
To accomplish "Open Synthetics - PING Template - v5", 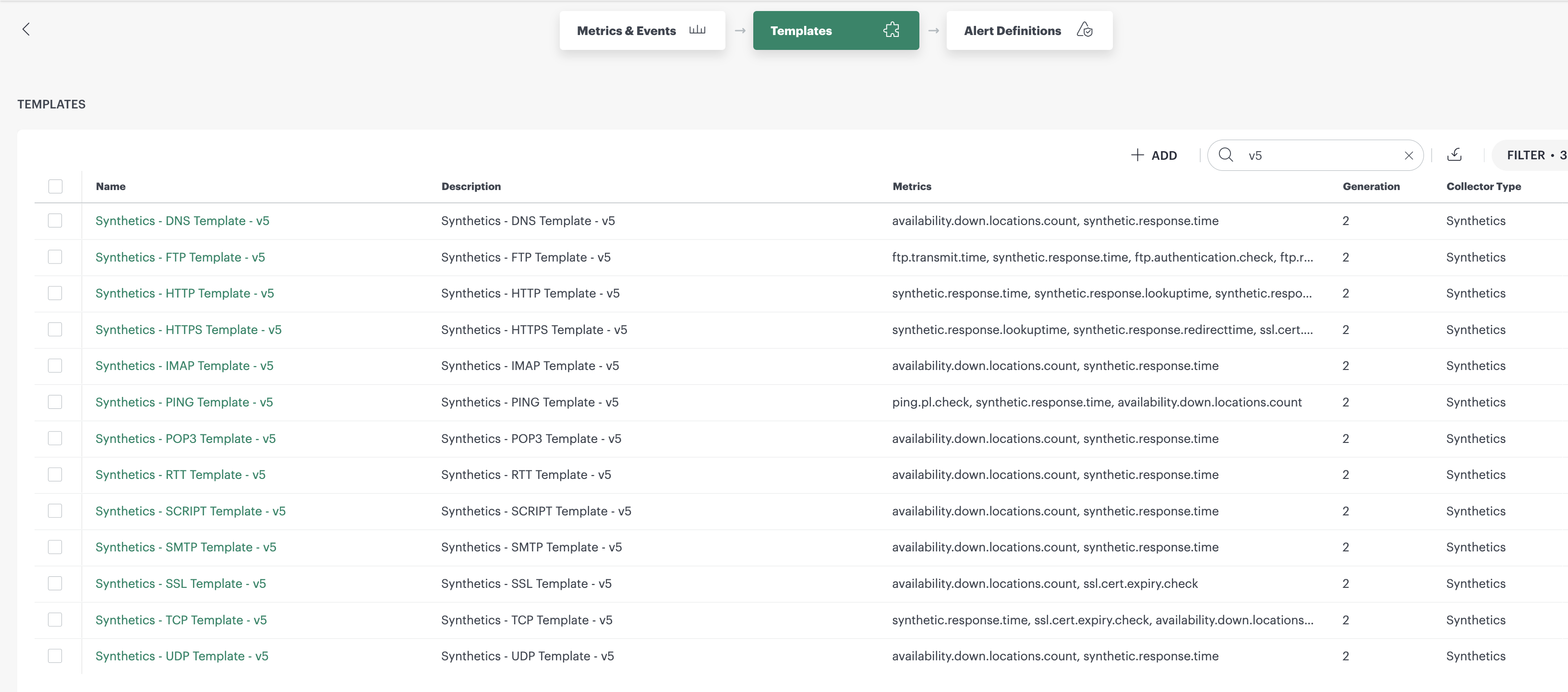I will click(x=184, y=402).
